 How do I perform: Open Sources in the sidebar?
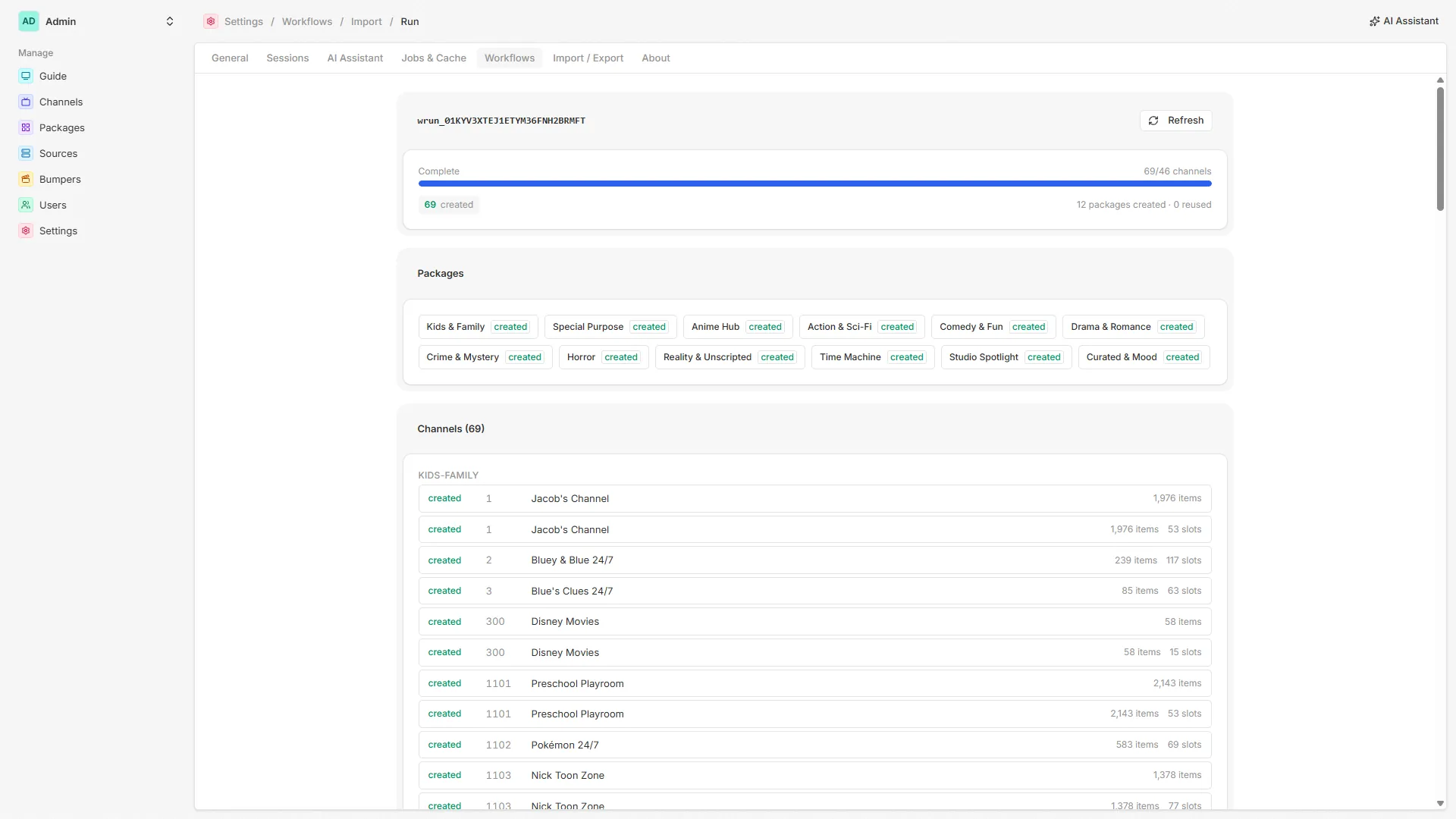pos(58,153)
